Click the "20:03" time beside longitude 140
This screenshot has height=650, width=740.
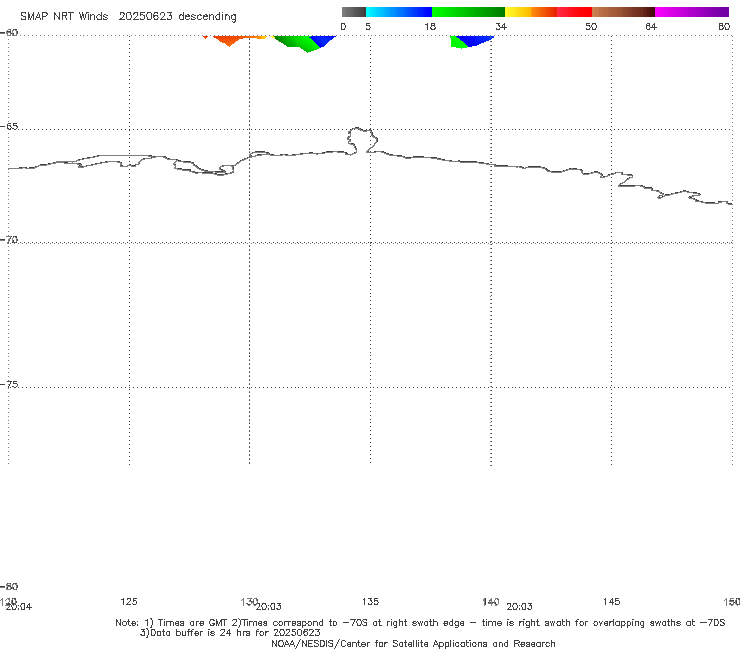click(x=519, y=607)
